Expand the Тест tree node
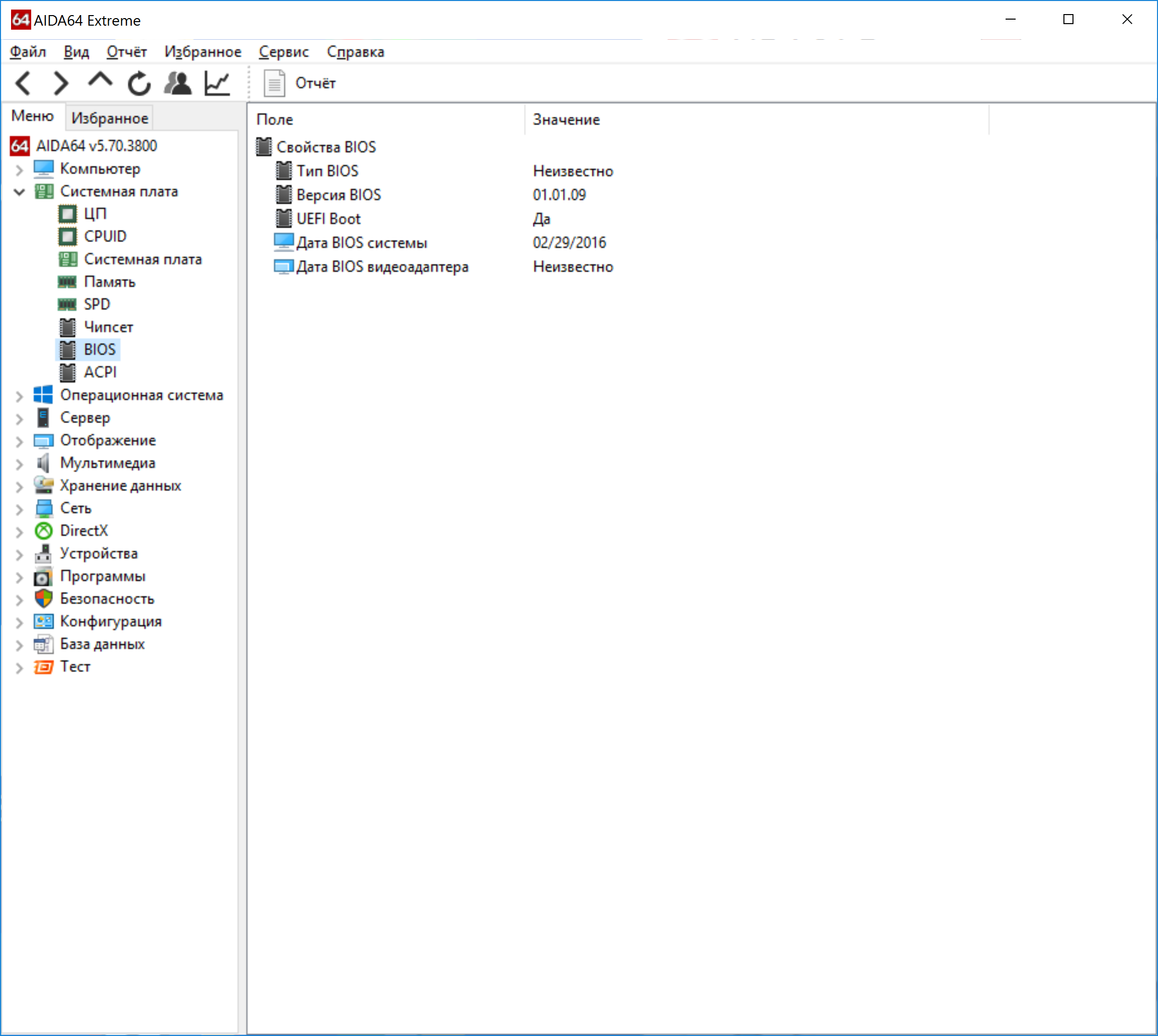1158x1036 pixels. click(x=19, y=668)
